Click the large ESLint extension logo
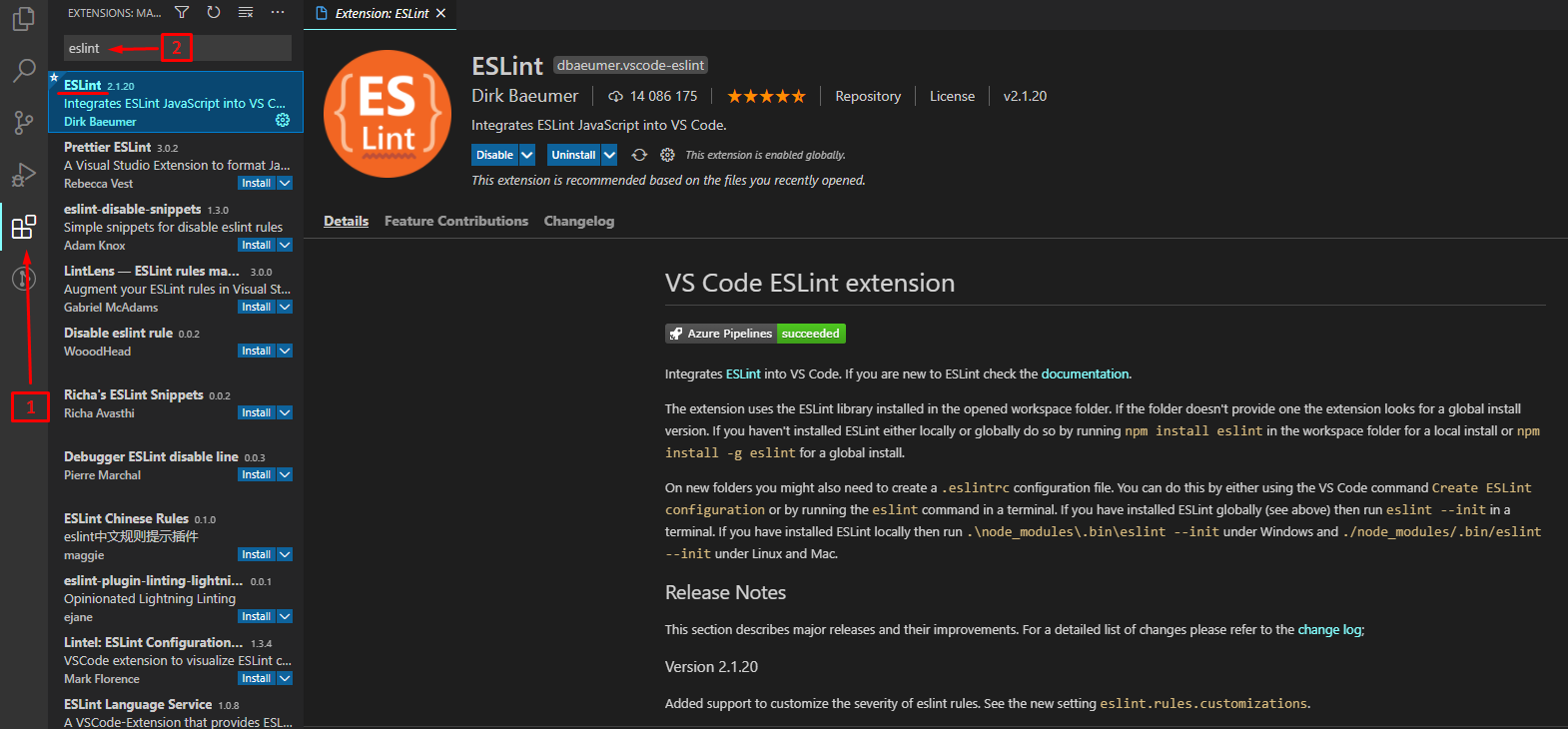Viewport: 1568px width, 729px height. coord(388,114)
